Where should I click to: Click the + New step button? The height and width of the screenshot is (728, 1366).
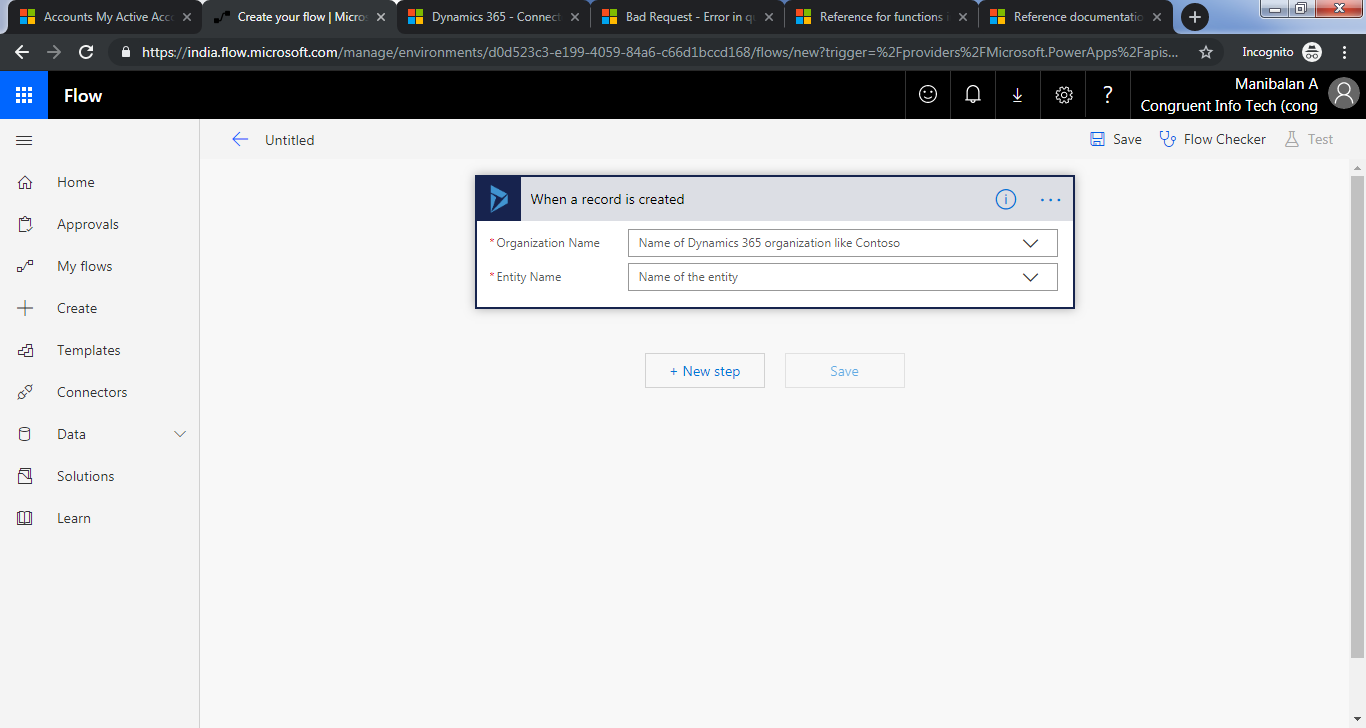tap(705, 371)
